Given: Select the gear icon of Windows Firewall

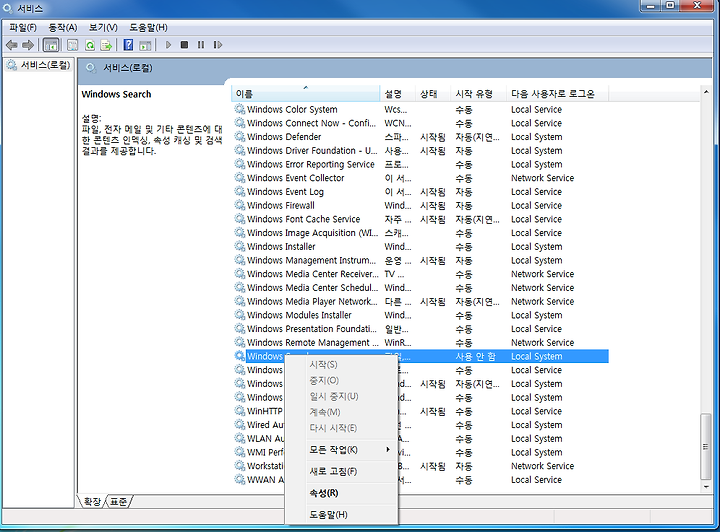Looking at the screenshot, I should [240, 205].
